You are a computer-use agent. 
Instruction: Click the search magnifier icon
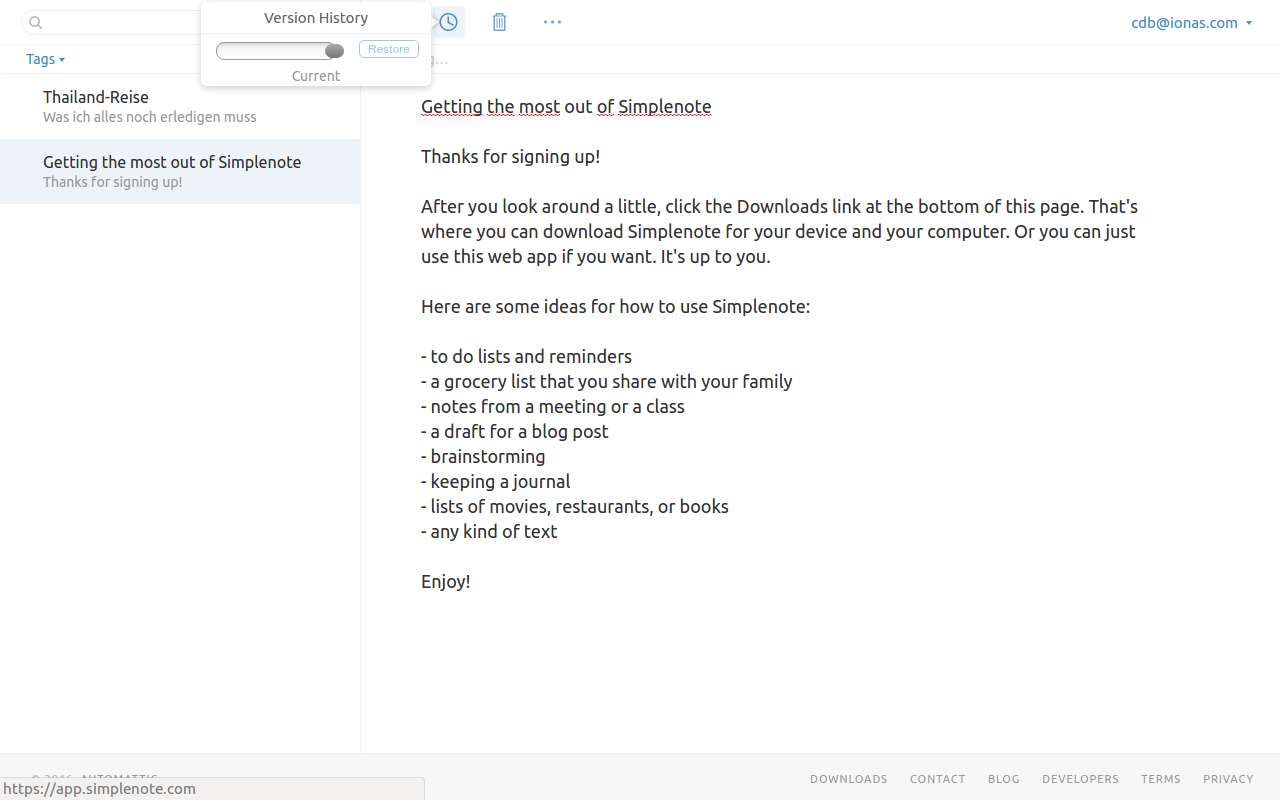(x=36, y=23)
